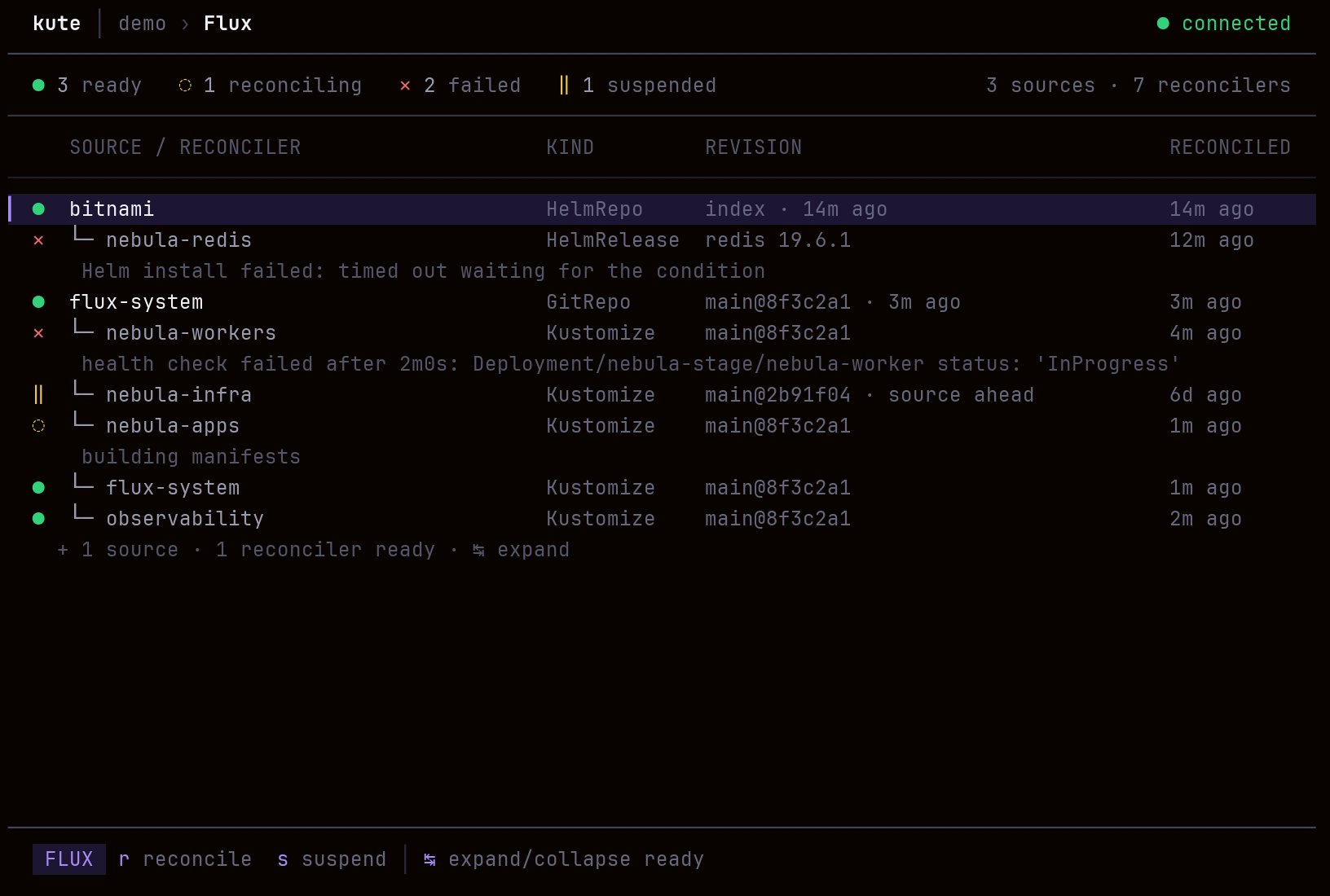Click the RECONCILED column header
1330x896 pixels.
(x=1231, y=147)
